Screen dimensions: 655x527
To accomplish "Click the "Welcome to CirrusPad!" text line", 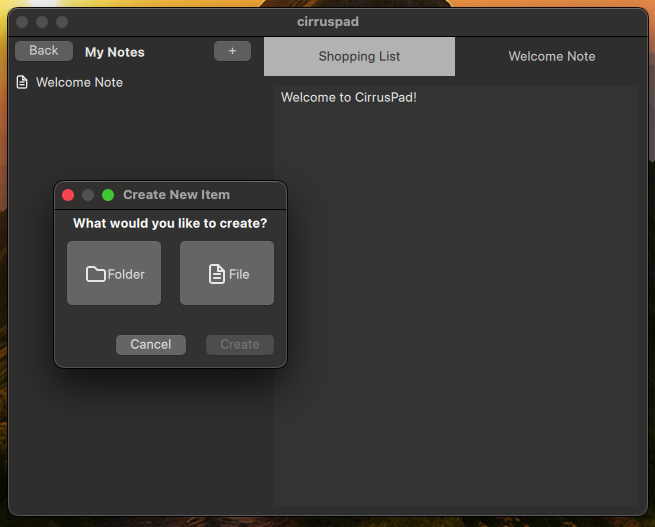I will tap(349, 97).
